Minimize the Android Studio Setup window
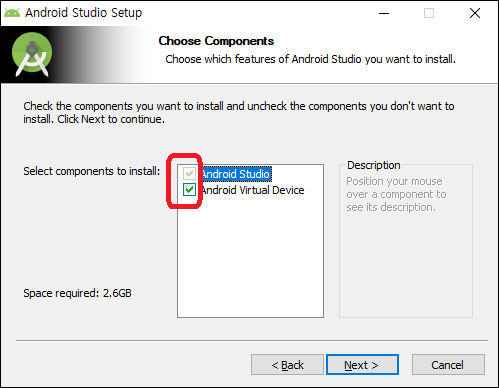499x388 pixels. 384,13
